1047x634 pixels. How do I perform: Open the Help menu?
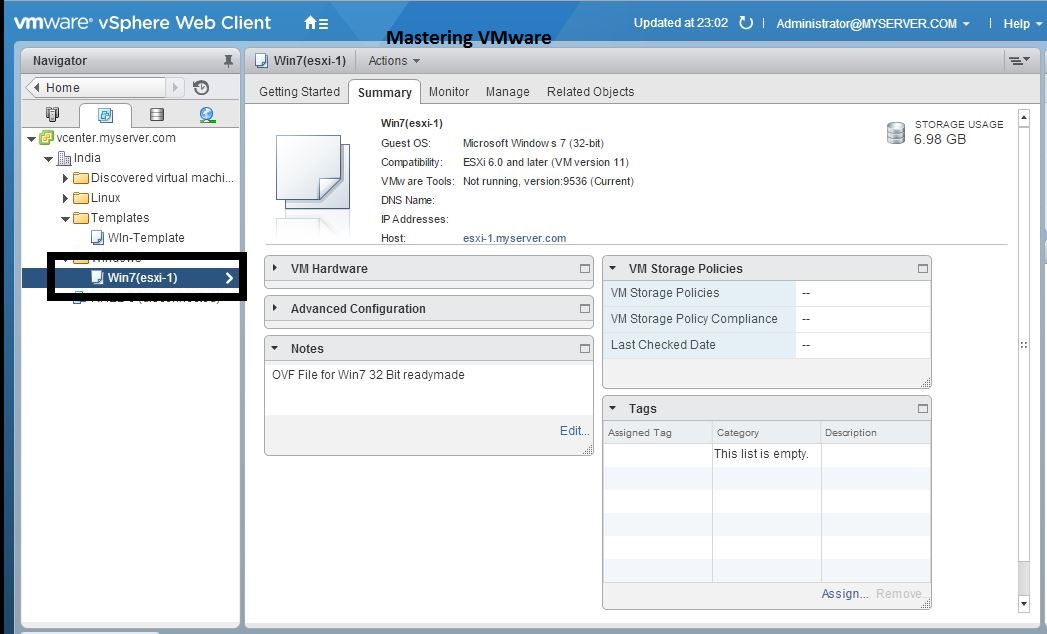[x=1022, y=23]
